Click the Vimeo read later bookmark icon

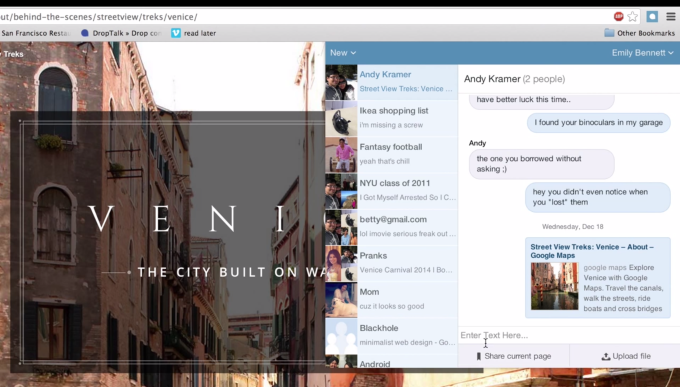click(176, 33)
